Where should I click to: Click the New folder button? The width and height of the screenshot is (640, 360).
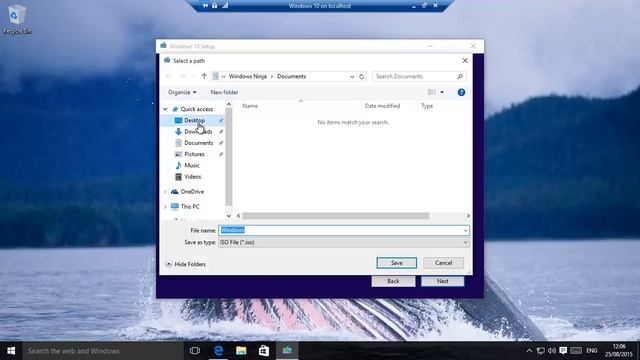(x=224, y=92)
